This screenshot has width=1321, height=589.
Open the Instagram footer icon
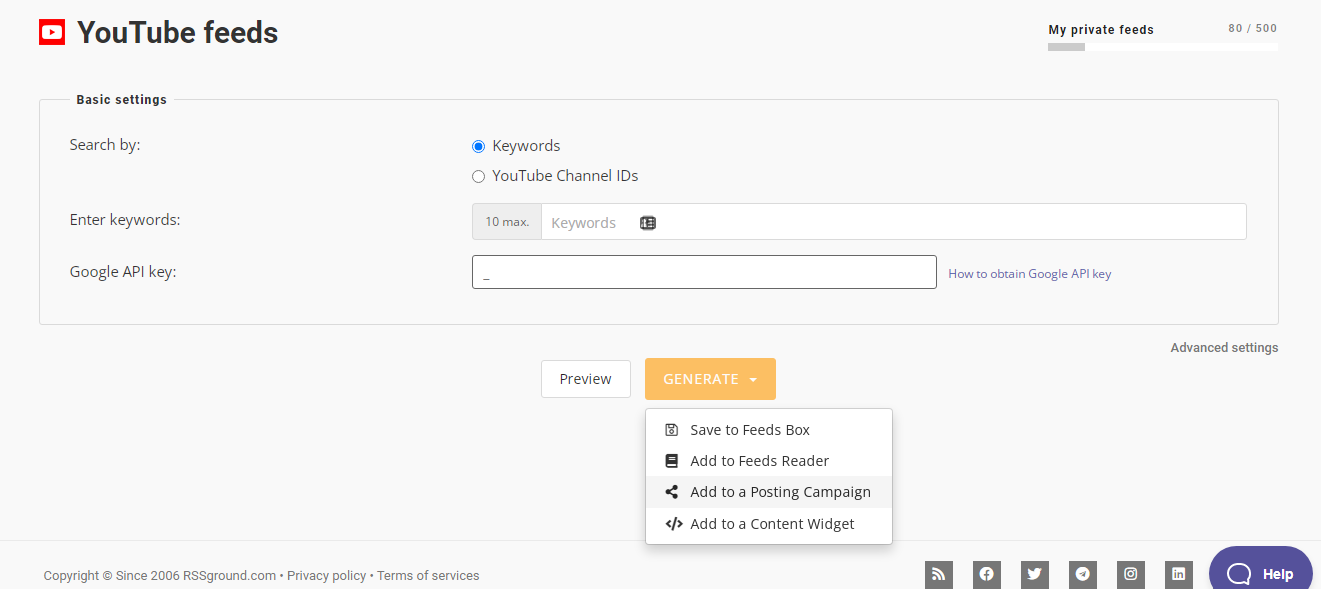click(x=1131, y=574)
